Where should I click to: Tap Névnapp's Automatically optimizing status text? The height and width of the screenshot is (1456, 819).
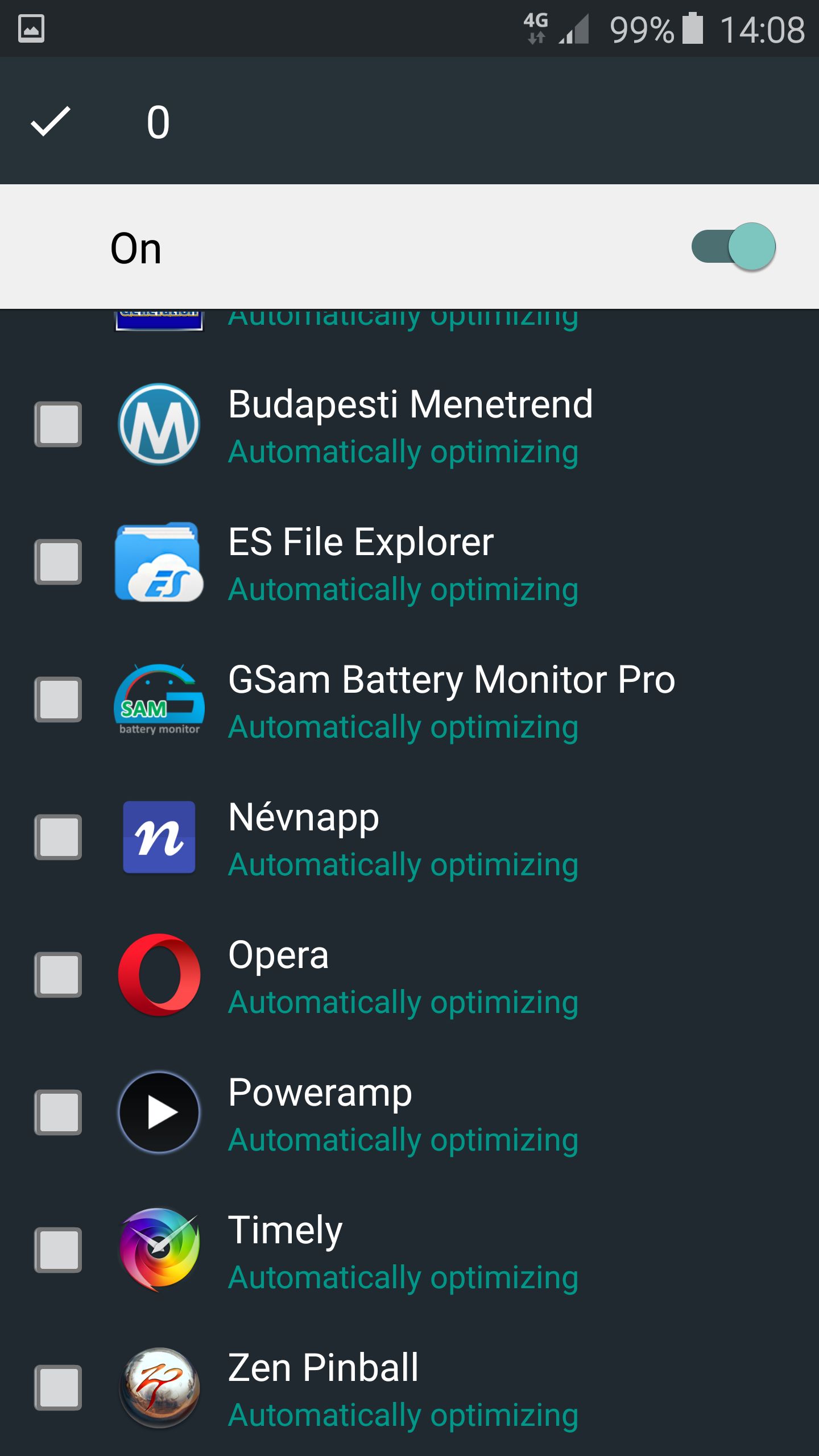403,866
